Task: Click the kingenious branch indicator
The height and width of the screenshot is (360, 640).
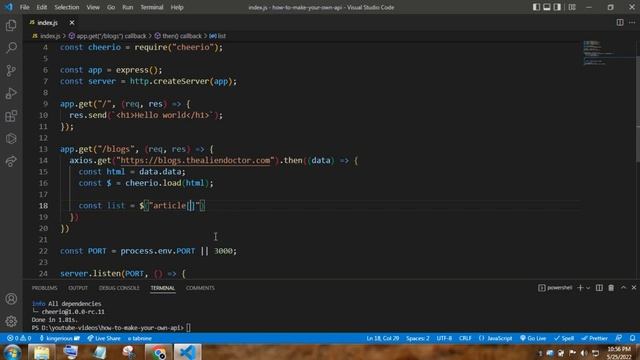Action: pos(60,338)
